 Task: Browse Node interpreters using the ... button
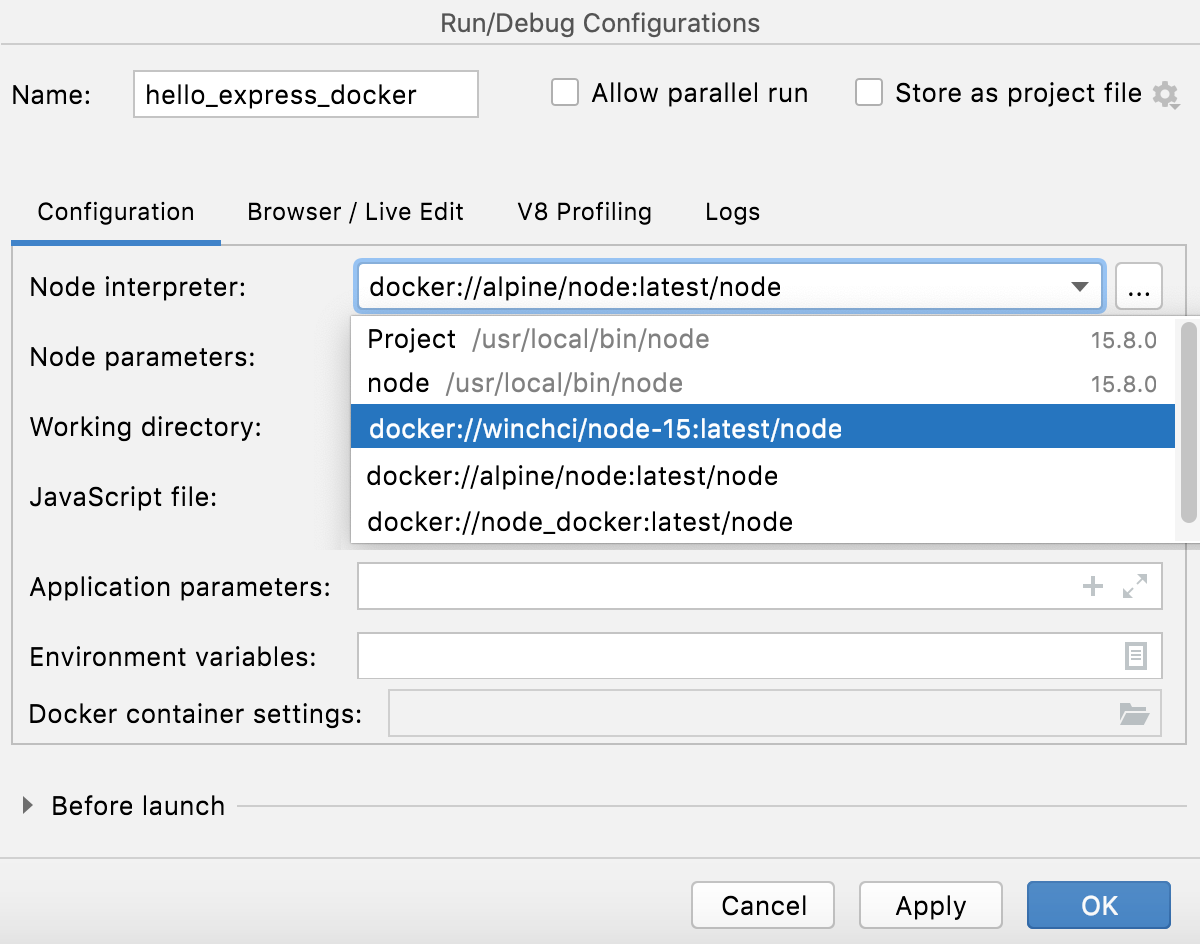(x=1139, y=286)
